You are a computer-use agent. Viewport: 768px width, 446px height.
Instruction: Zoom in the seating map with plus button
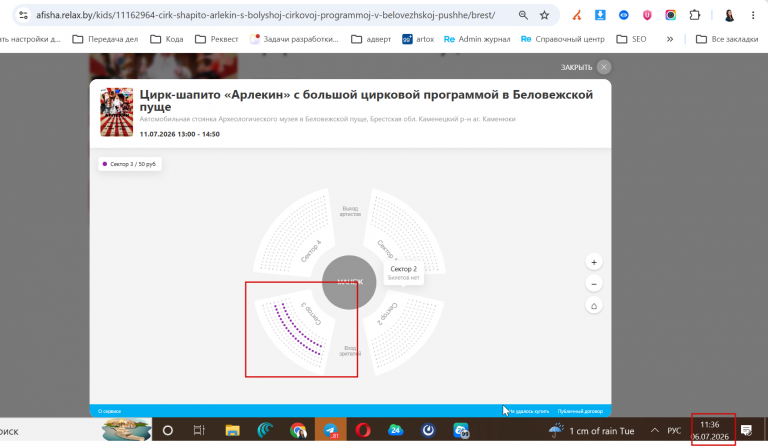click(x=594, y=262)
